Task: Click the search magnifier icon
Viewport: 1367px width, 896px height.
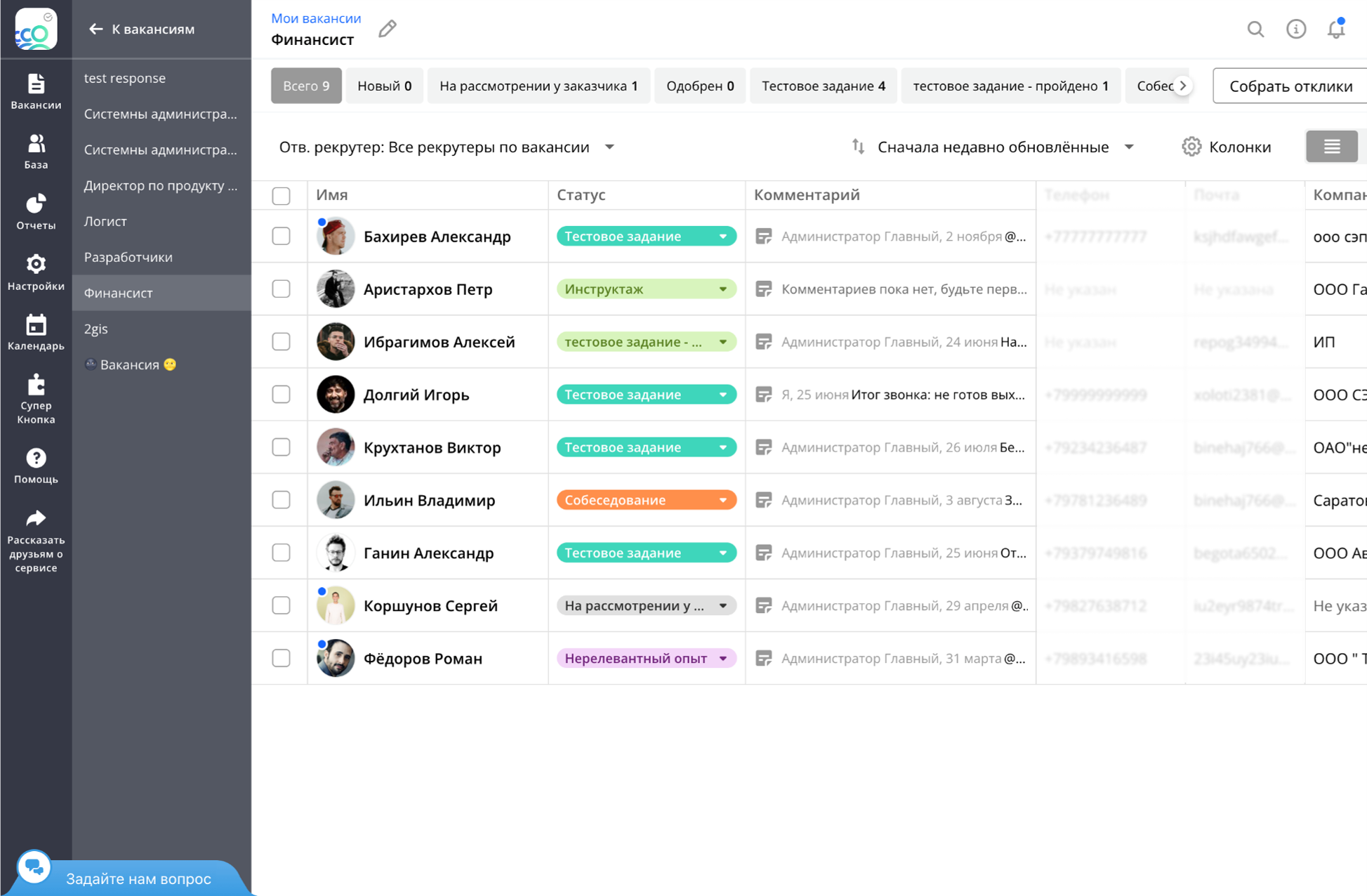Action: [1255, 29]
